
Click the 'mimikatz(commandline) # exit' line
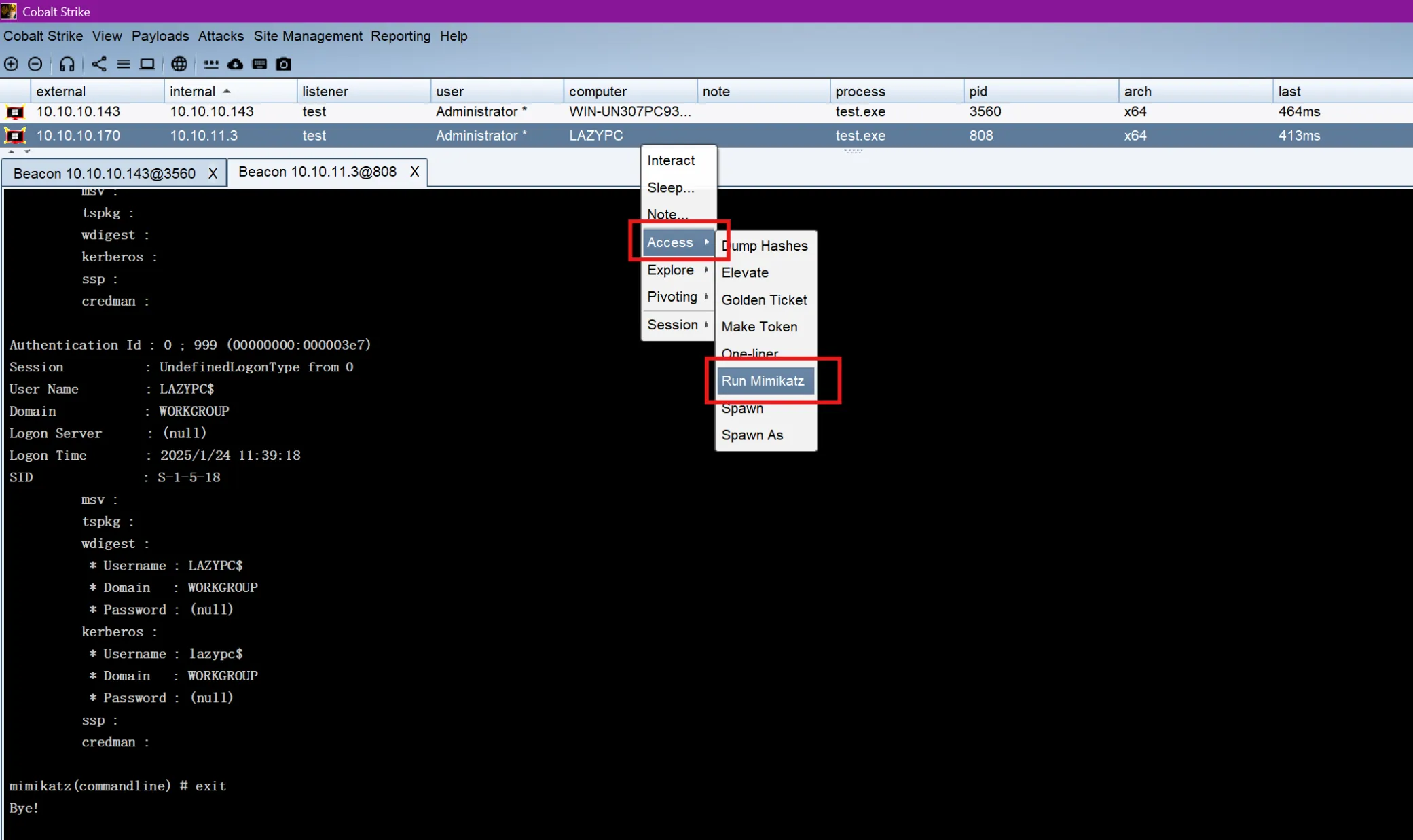[117, 786]
